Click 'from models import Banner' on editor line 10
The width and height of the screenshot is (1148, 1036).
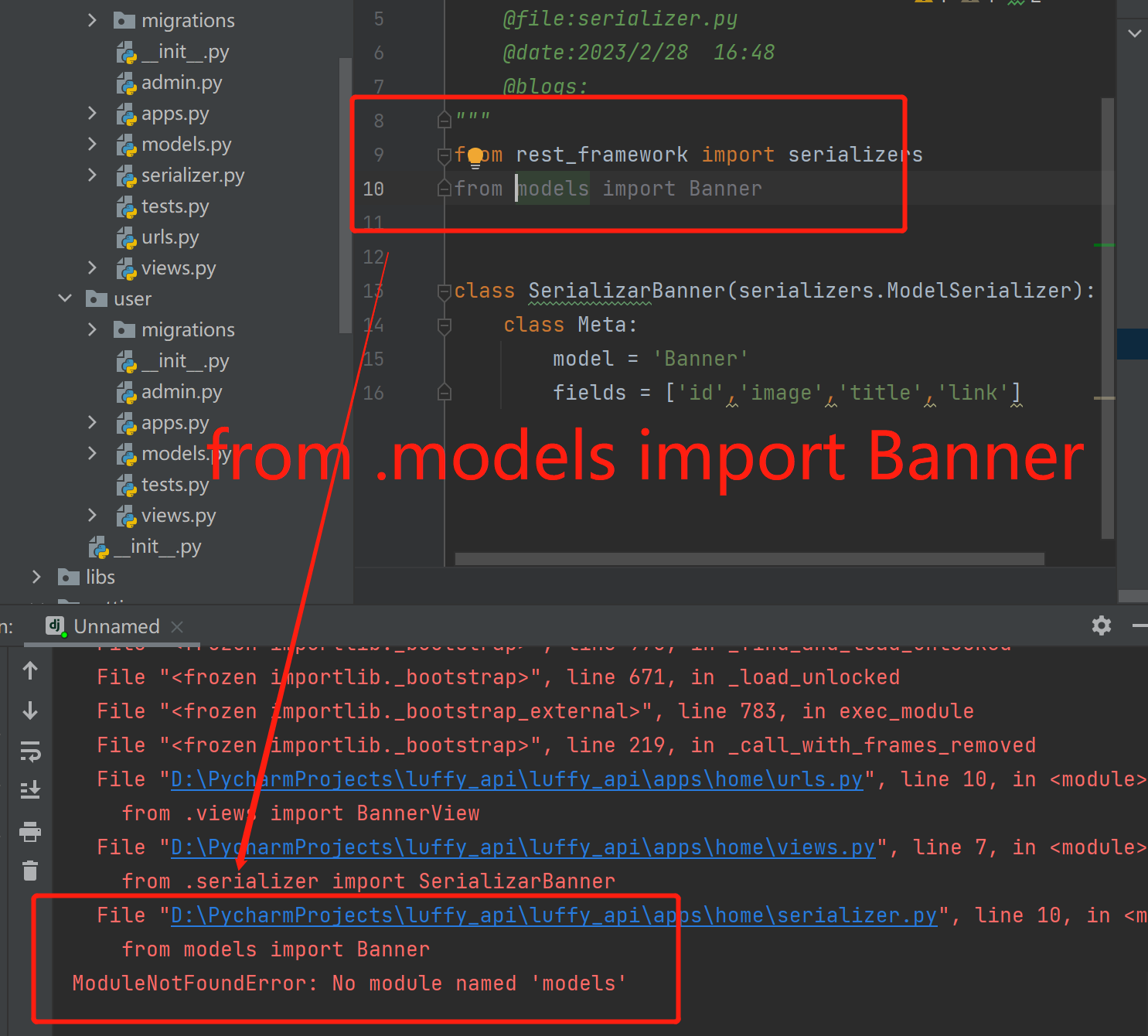coord(608,189)
